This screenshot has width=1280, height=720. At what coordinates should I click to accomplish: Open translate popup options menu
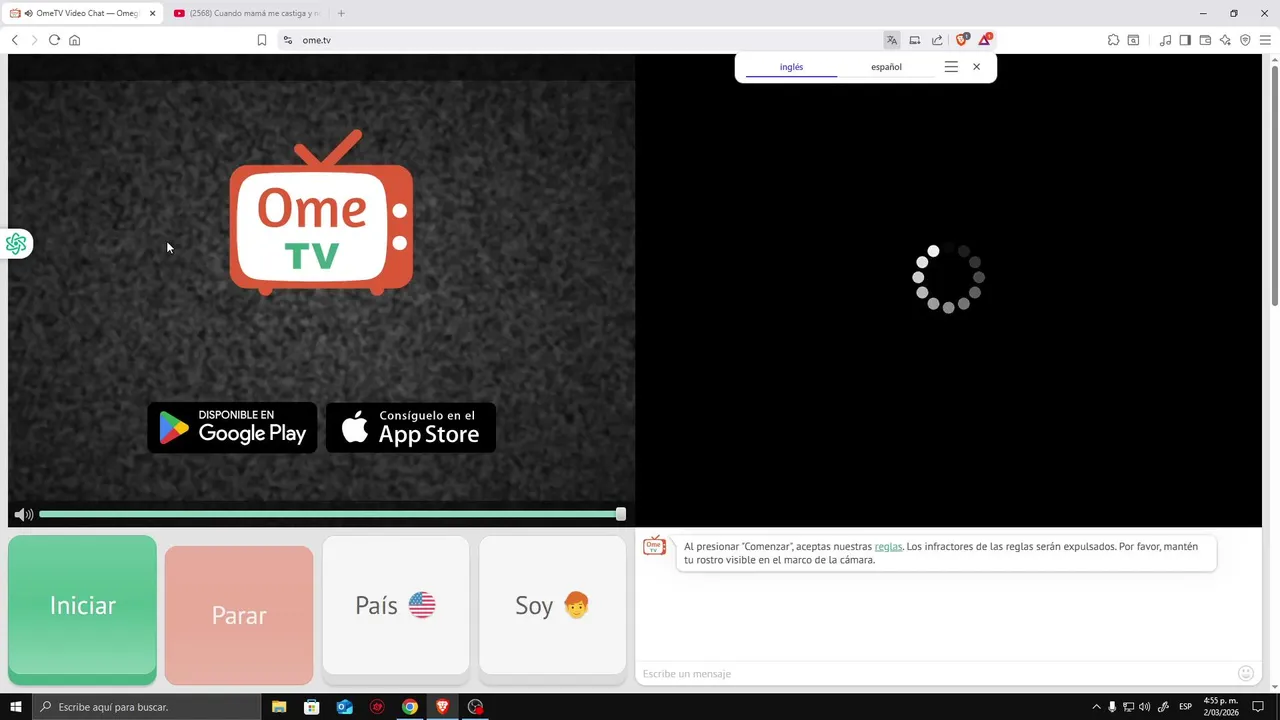(951, 67)
